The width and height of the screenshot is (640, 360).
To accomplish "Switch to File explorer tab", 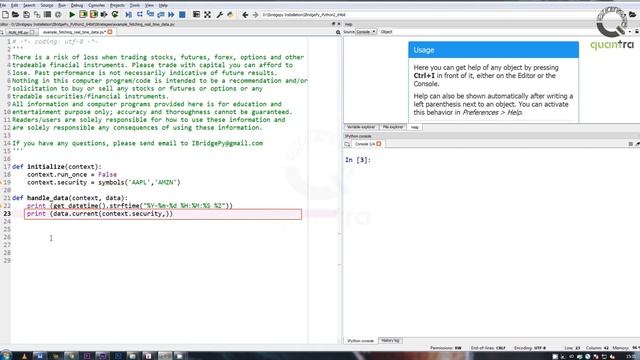I will point(393,127).
